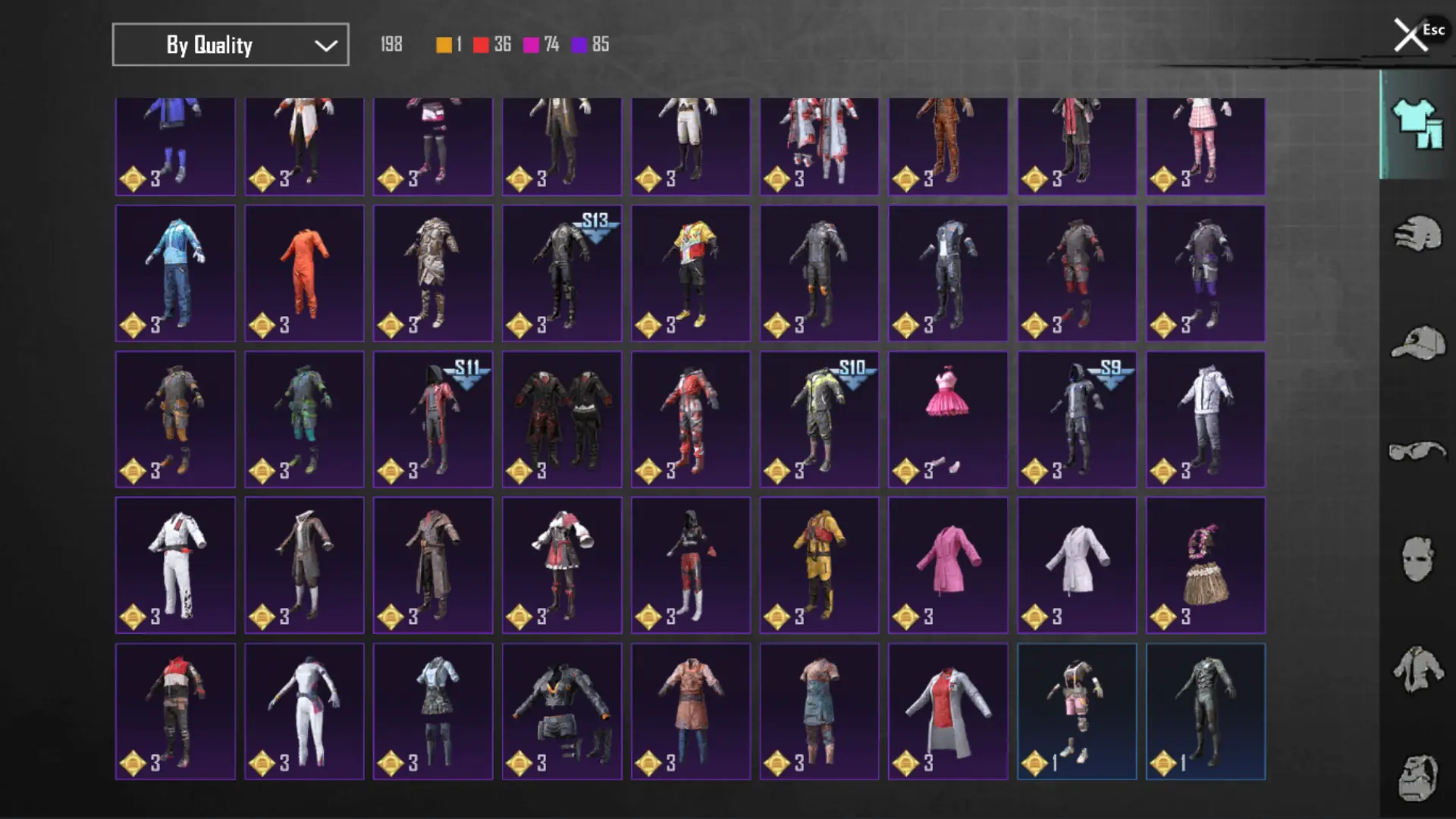
Task: Open the cap headwear category
Action: coord(1417,343)
